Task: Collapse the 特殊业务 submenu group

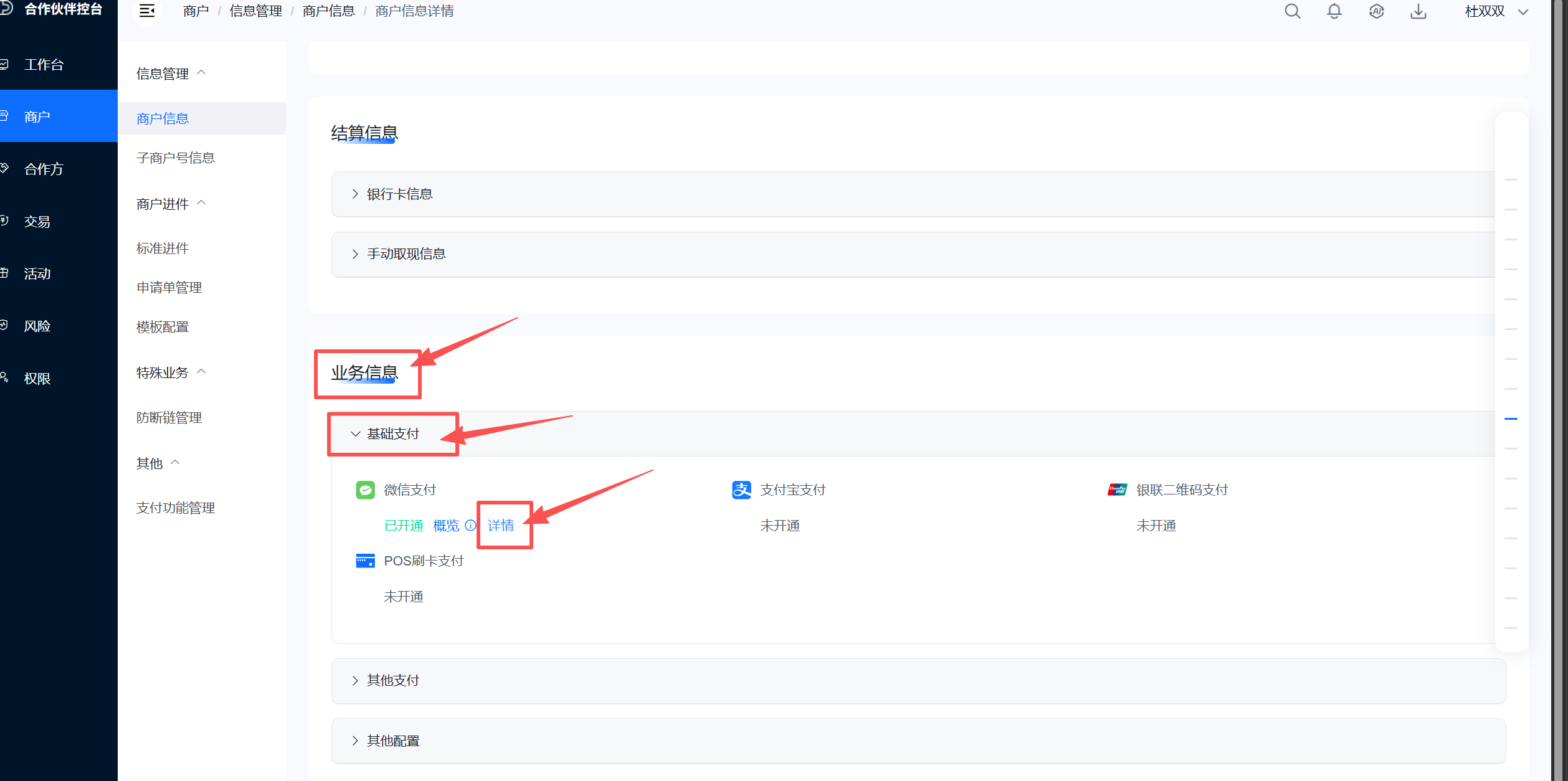Action: tap(171, 372)
